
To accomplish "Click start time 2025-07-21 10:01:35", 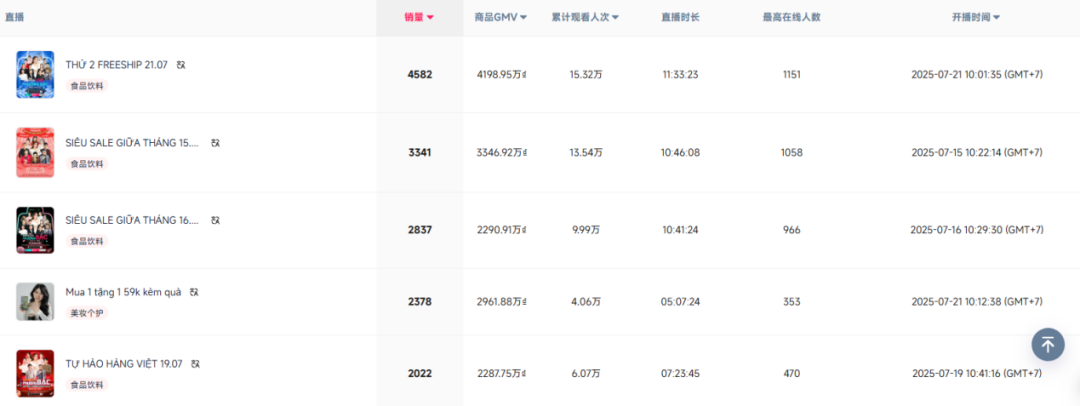I will (977, 74).
